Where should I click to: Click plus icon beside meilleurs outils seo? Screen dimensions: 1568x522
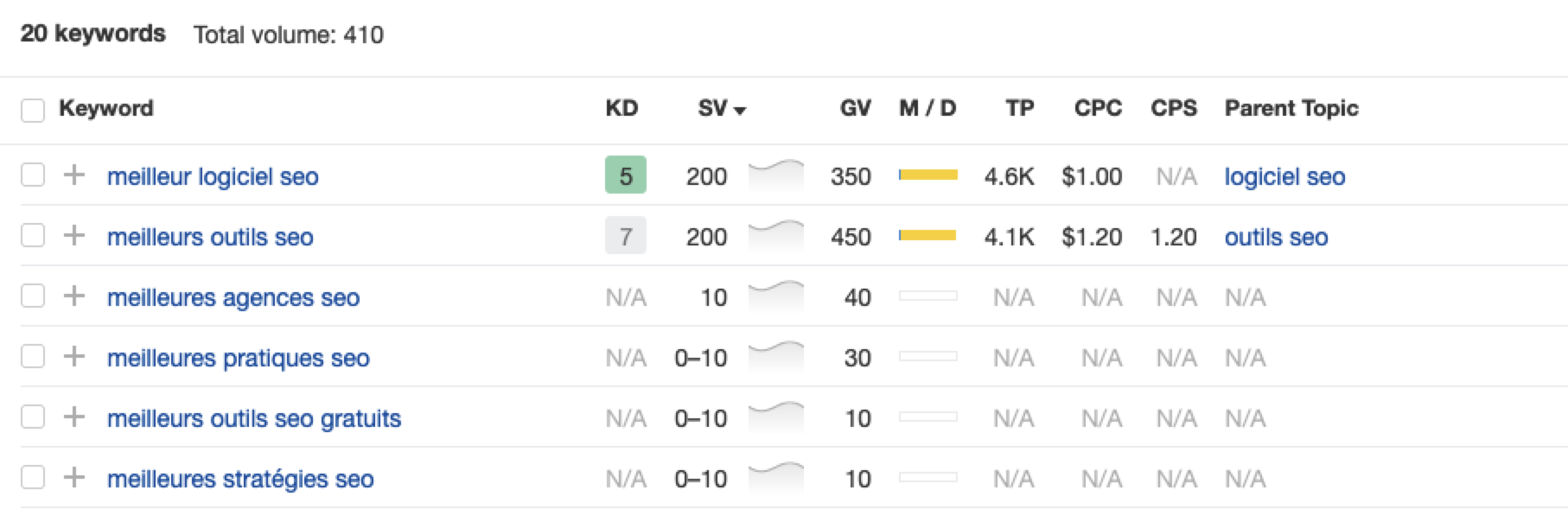[x=74, y=236]
